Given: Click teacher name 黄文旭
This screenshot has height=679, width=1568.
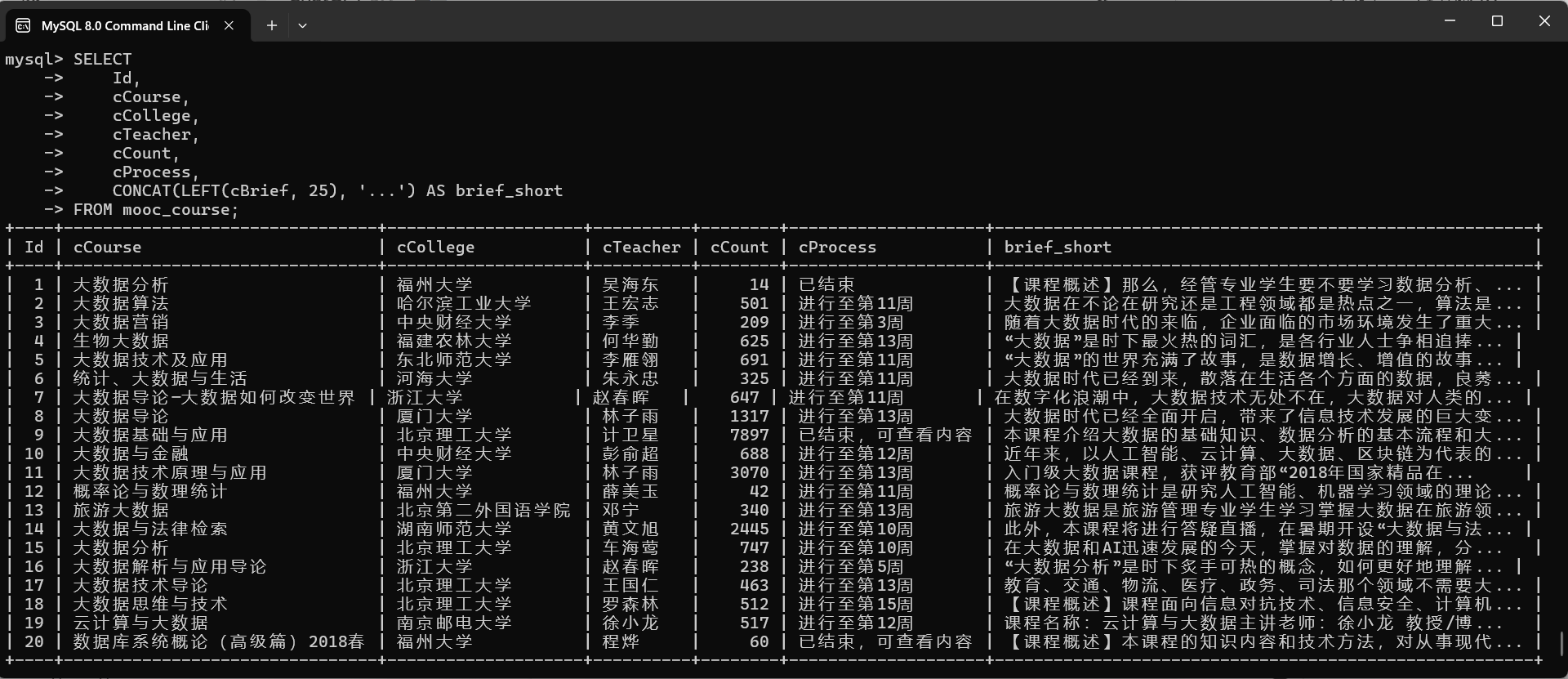Looking at the screenshot, I should (630, 529).
